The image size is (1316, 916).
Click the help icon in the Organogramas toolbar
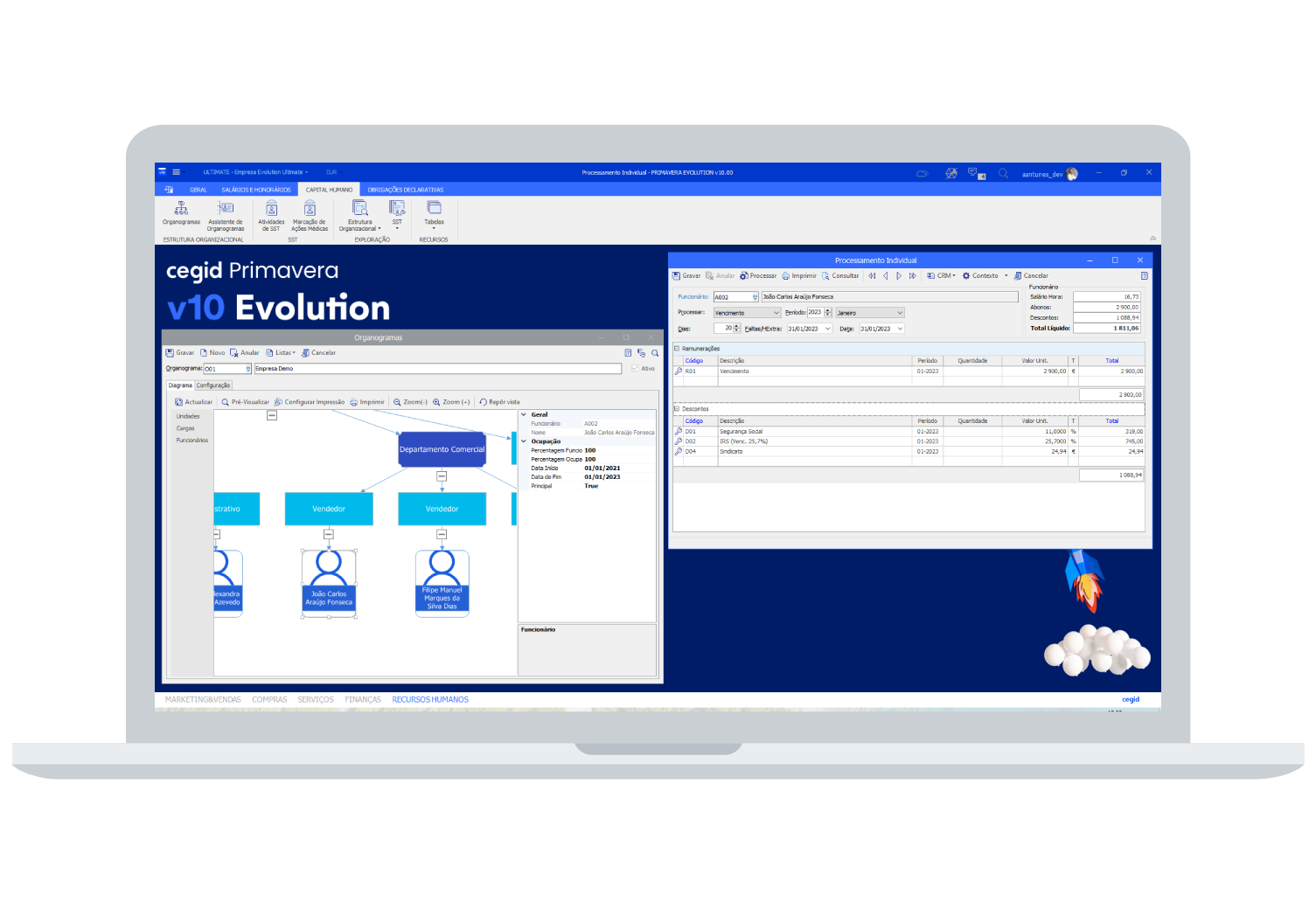coord(628,353)
